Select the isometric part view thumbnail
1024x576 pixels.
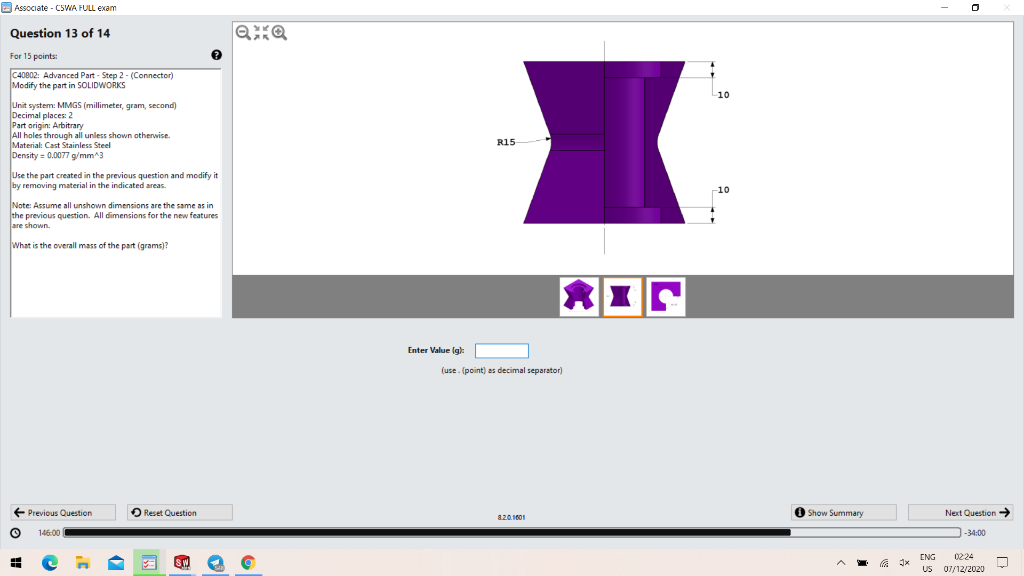point(579,296)
